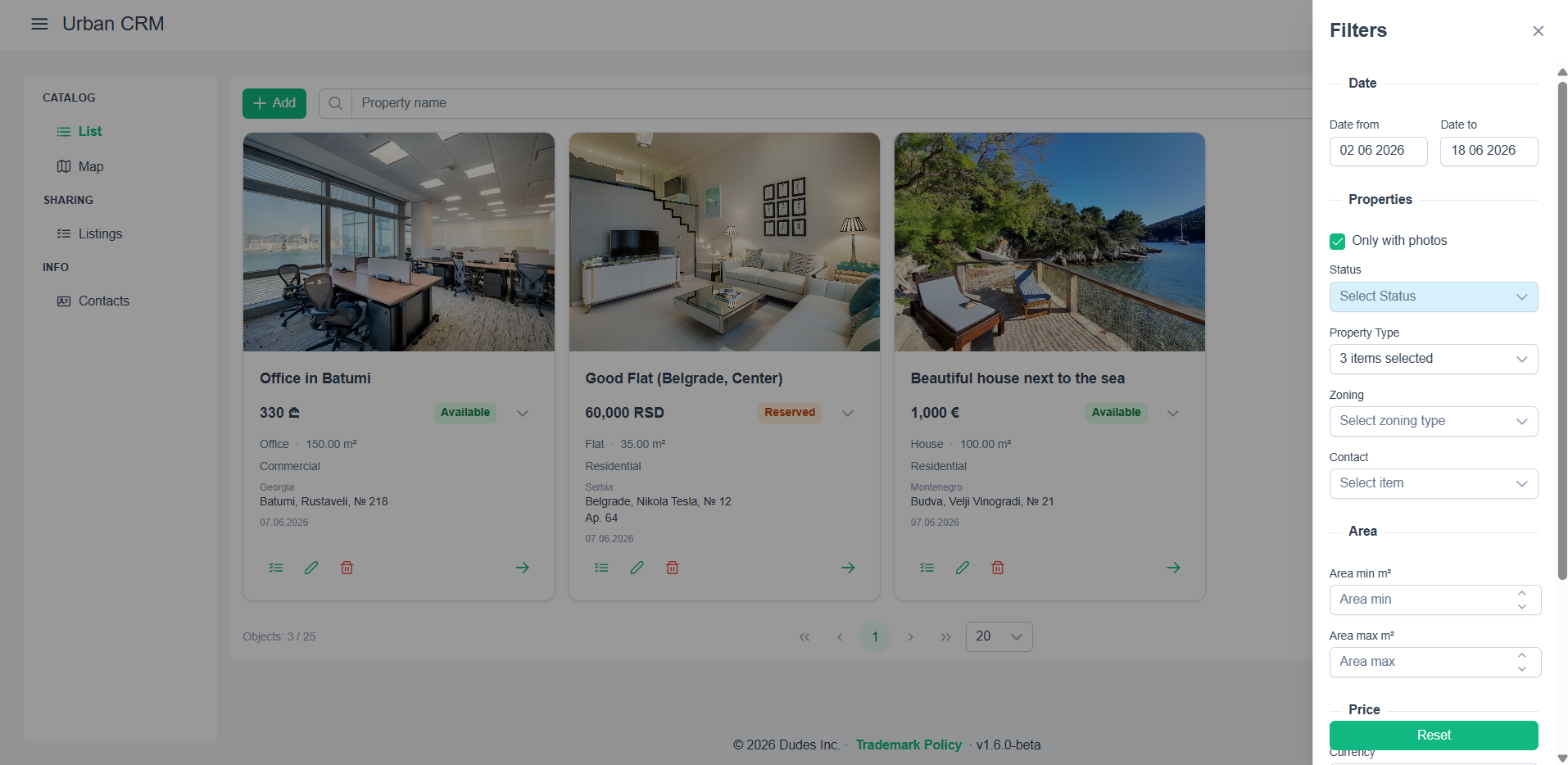The width and height of the screenshot is (1568, 765).
Task: Open listings icon on Good Flat card
Action: [x=601, y=568]
